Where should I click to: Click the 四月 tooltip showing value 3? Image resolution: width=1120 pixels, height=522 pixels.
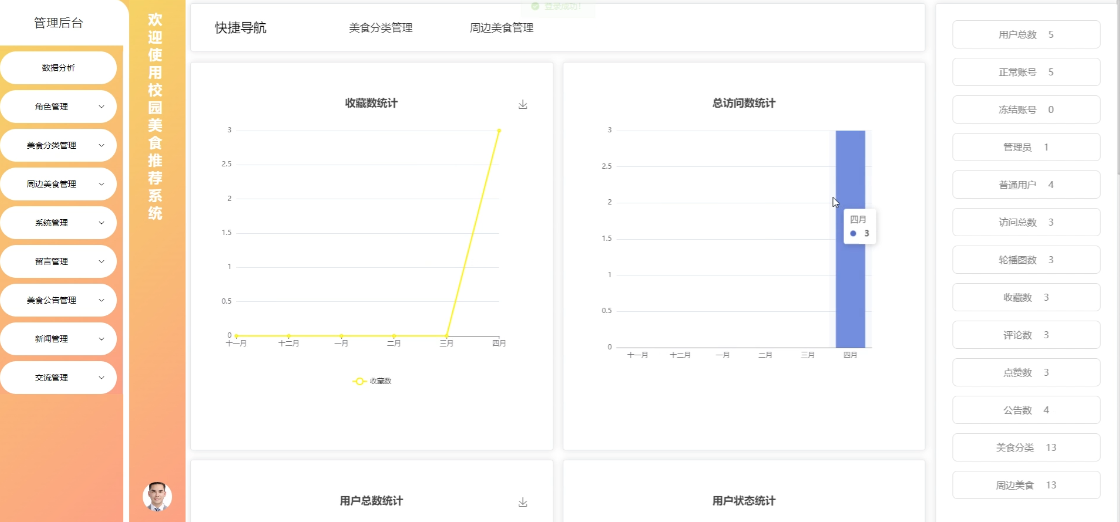(x=860, y=227)
